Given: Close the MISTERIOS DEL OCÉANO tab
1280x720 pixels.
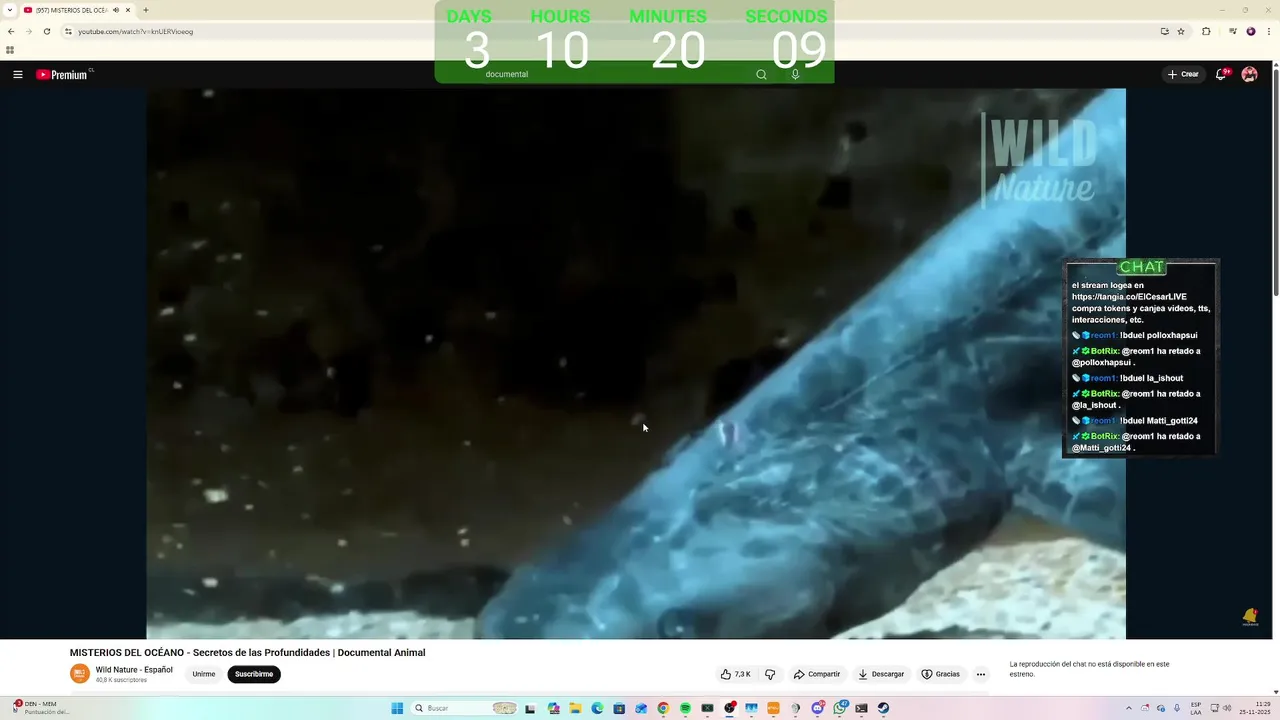Looking at the screenshot, I should click(128, 10).
